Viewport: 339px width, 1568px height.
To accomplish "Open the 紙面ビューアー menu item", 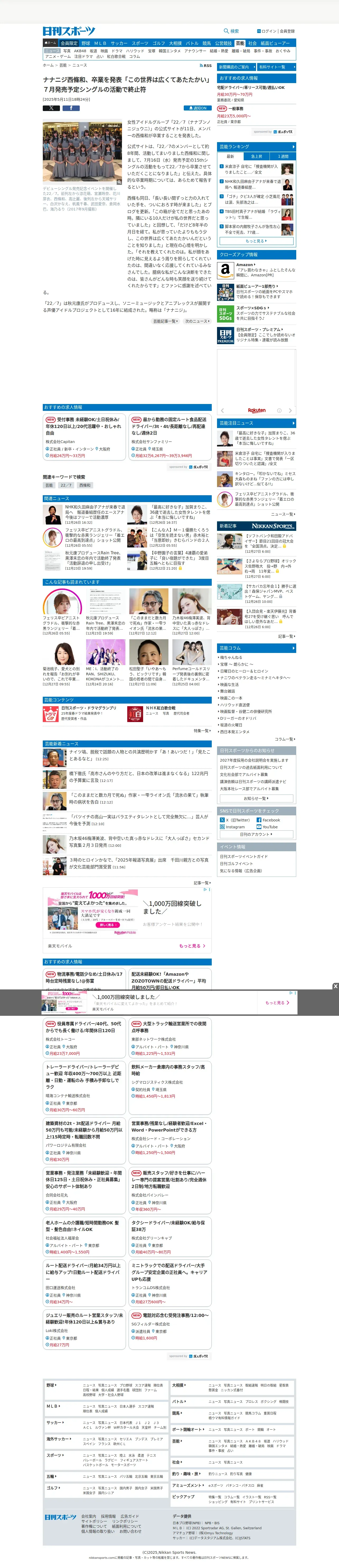I will (275, 43).
